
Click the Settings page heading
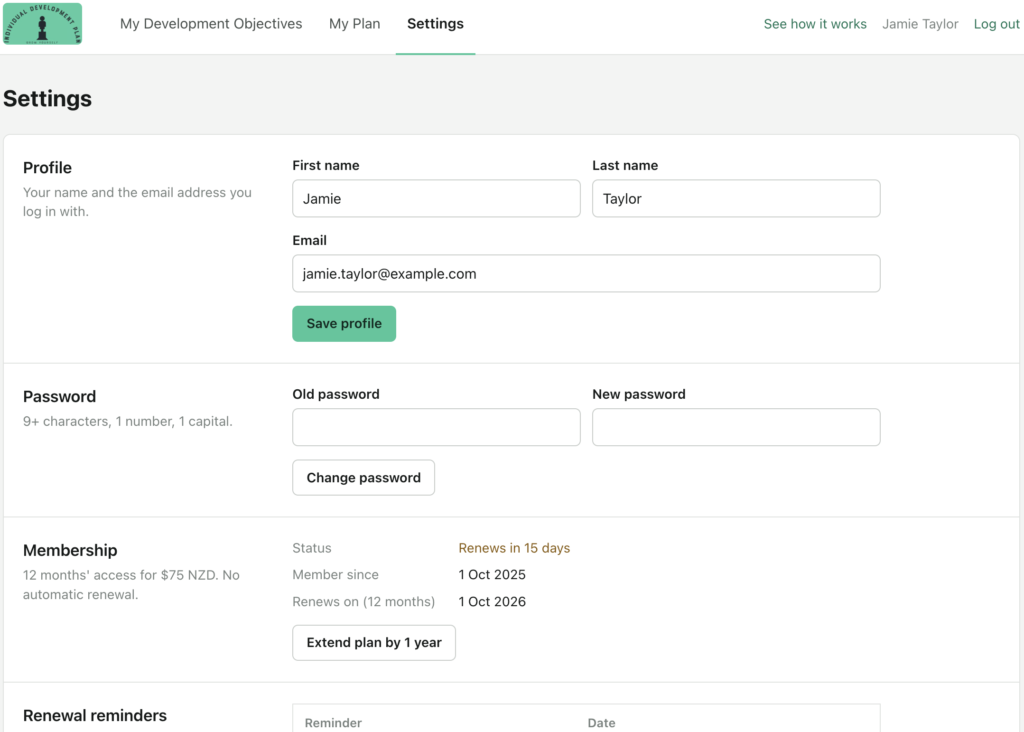click(x=48, y=99)
